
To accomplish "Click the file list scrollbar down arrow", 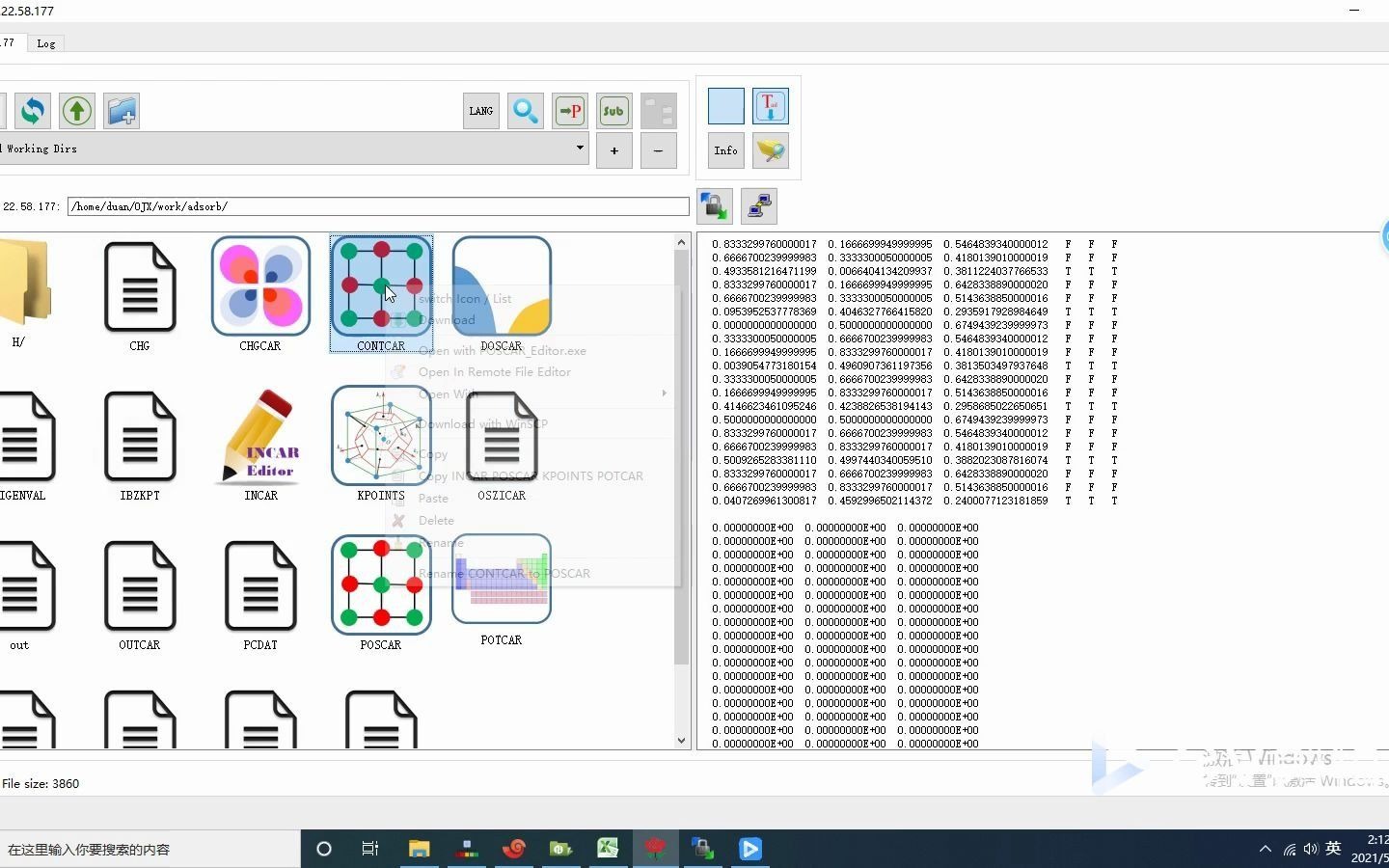I will point(681,741).
